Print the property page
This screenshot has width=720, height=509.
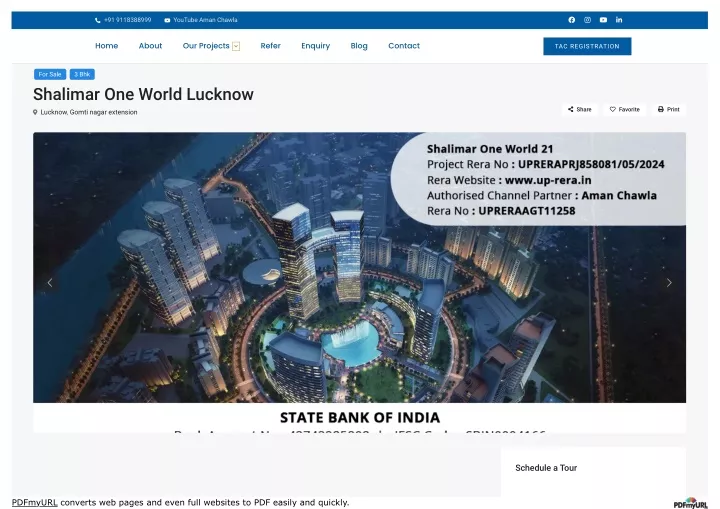[x=669, y=109]
